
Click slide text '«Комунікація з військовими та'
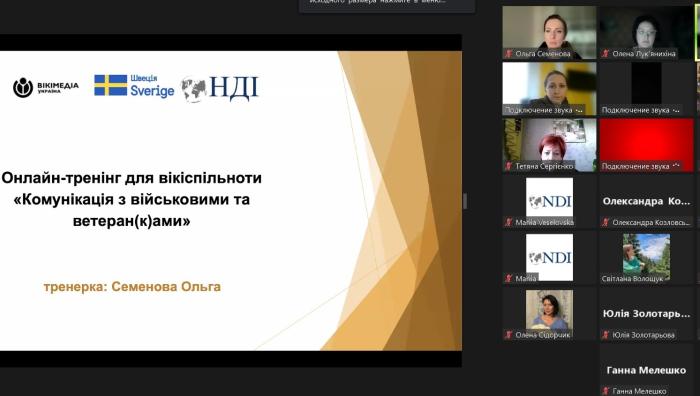131,199
